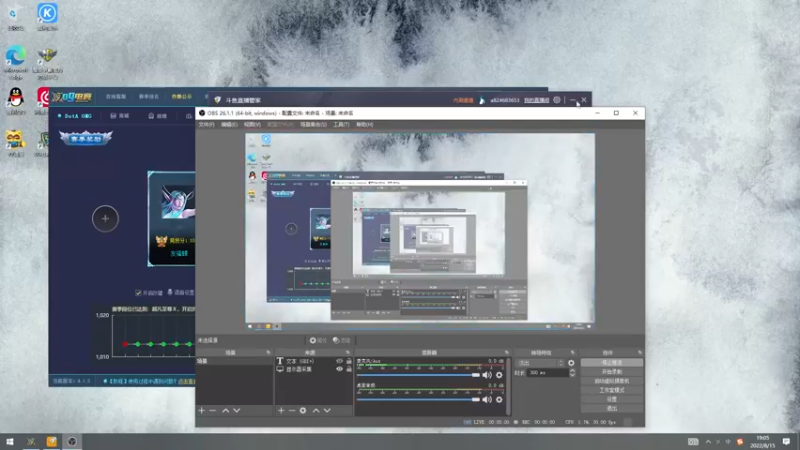
Task: Click the 退出 button in OBS Controls
Action: coord(612,409)
